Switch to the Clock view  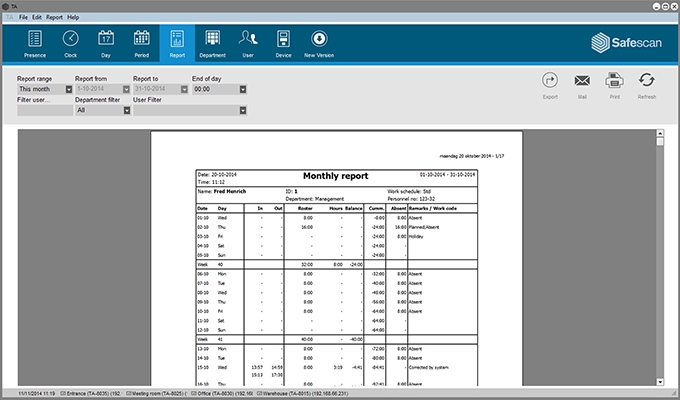70,43
